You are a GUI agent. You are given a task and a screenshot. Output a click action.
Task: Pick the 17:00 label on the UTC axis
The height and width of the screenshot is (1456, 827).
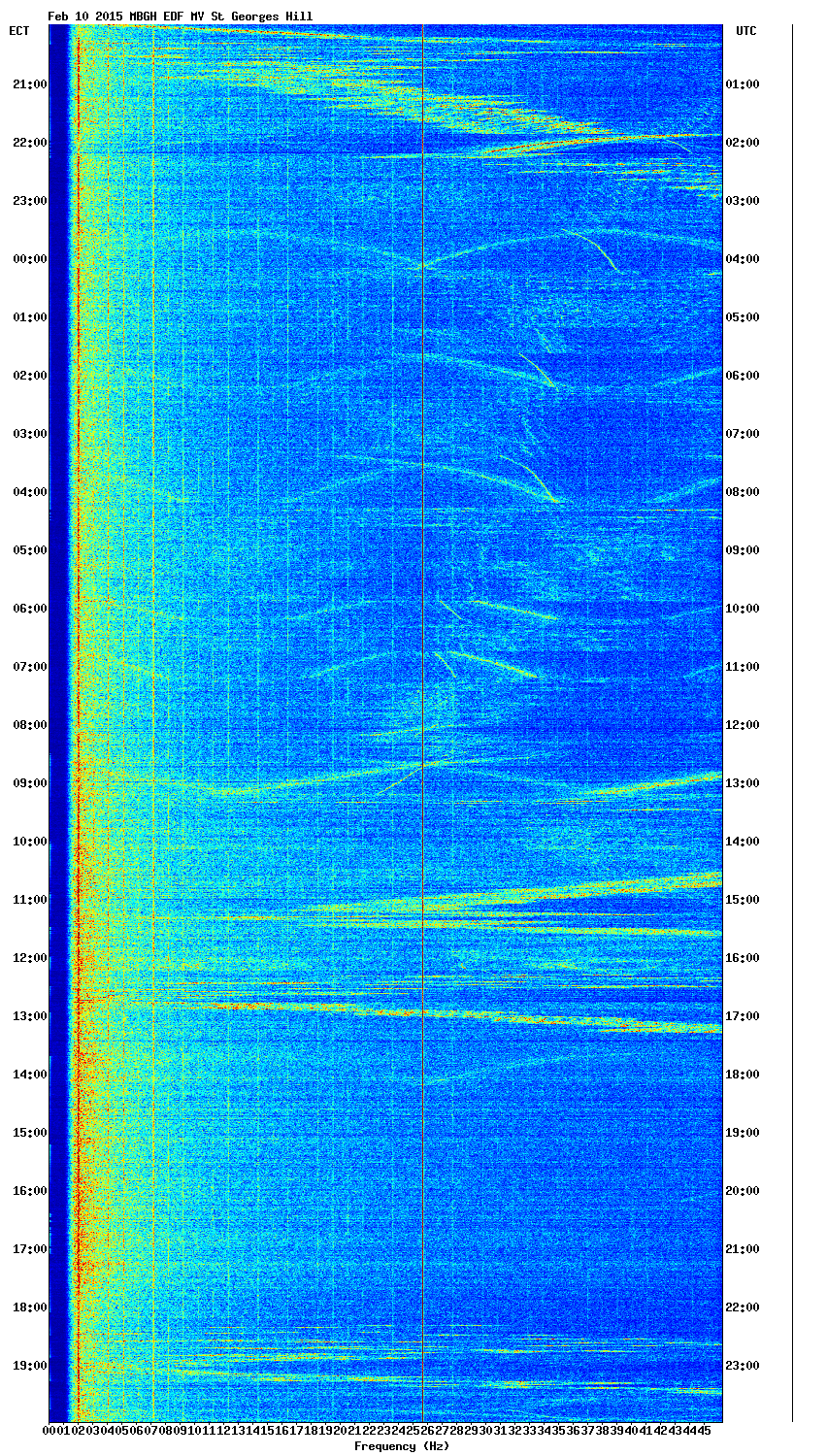coord(743,1016)
